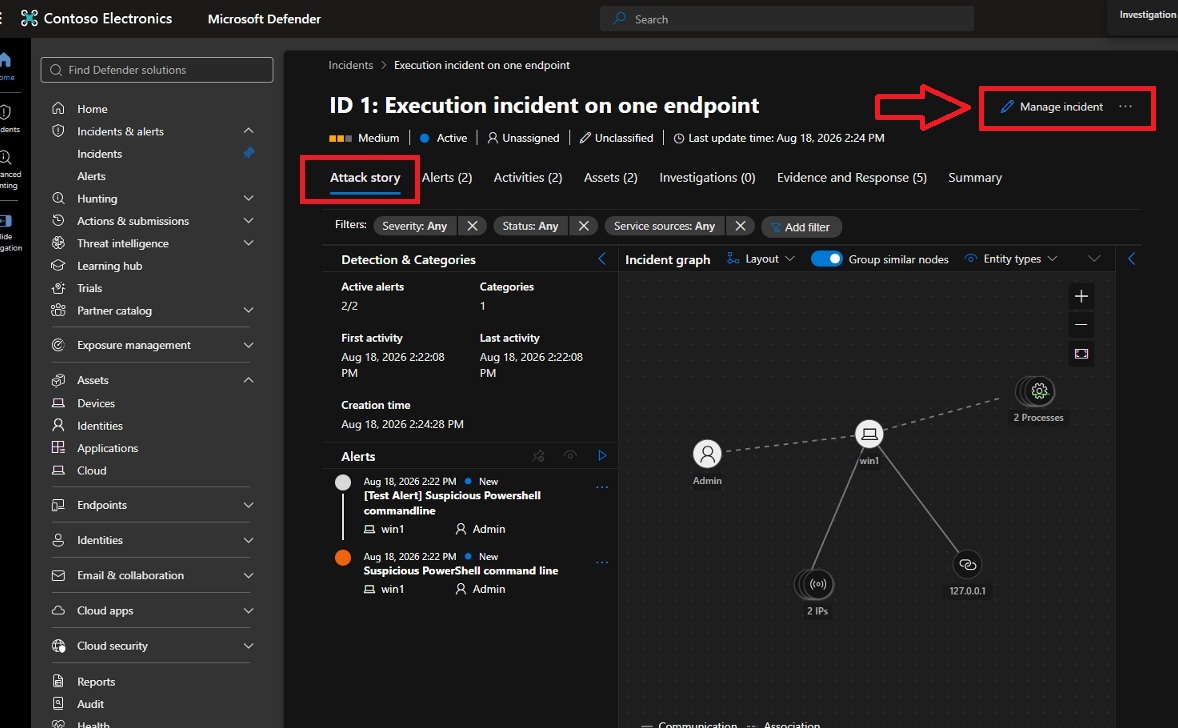This screenshot has width=1178, height=728.
Task: Open the Layout dropdown
Action: click(x=760, y=258)
